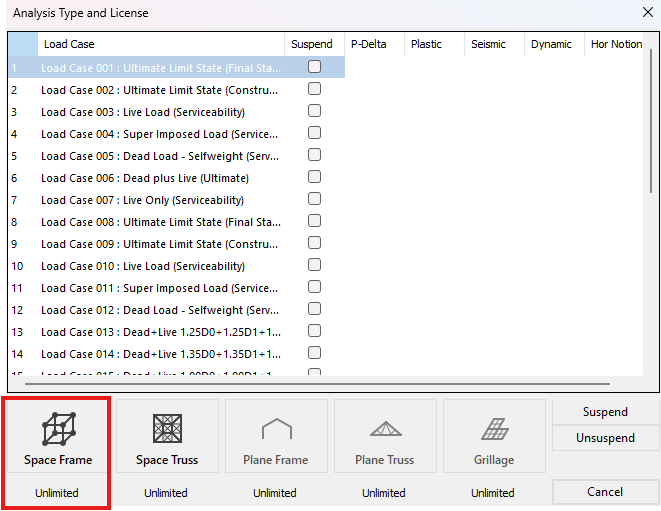Tick Suspend checkbox for Load Case 013
This screenshot has height=511, width=661.
pos(314,331)
